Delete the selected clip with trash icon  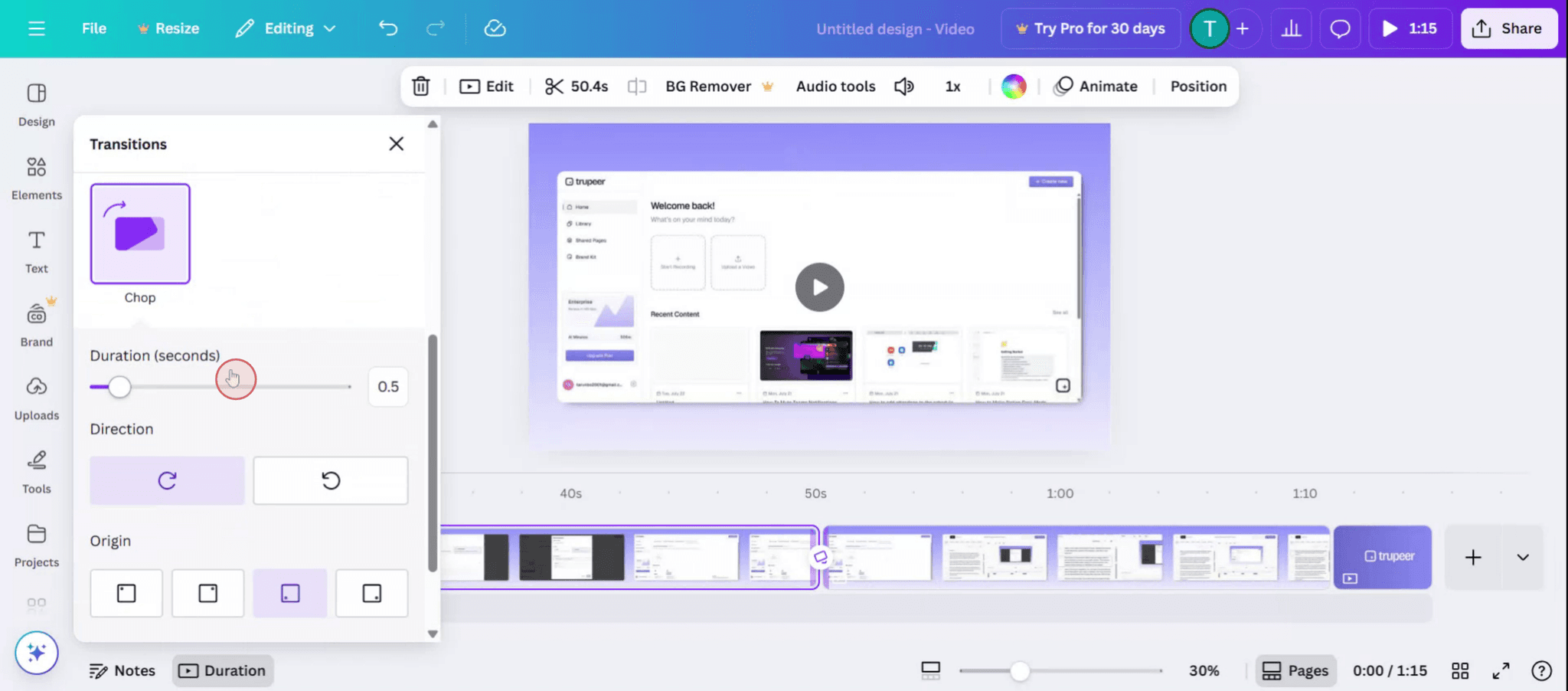(420, 86)
